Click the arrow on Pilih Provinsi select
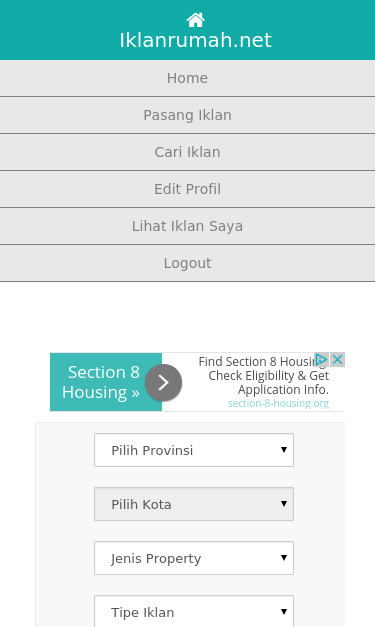The width and height of the screenshot is (375, 627). (284, 449)
